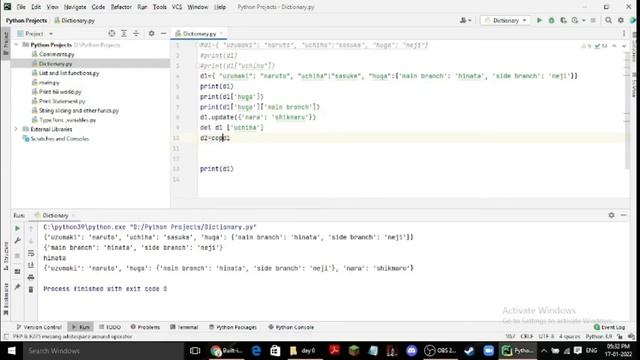Image resolution: width=640 pixels, height=360 pixels.
Task: Open CRLF line separator selector
Action: (x=527, y=337)
